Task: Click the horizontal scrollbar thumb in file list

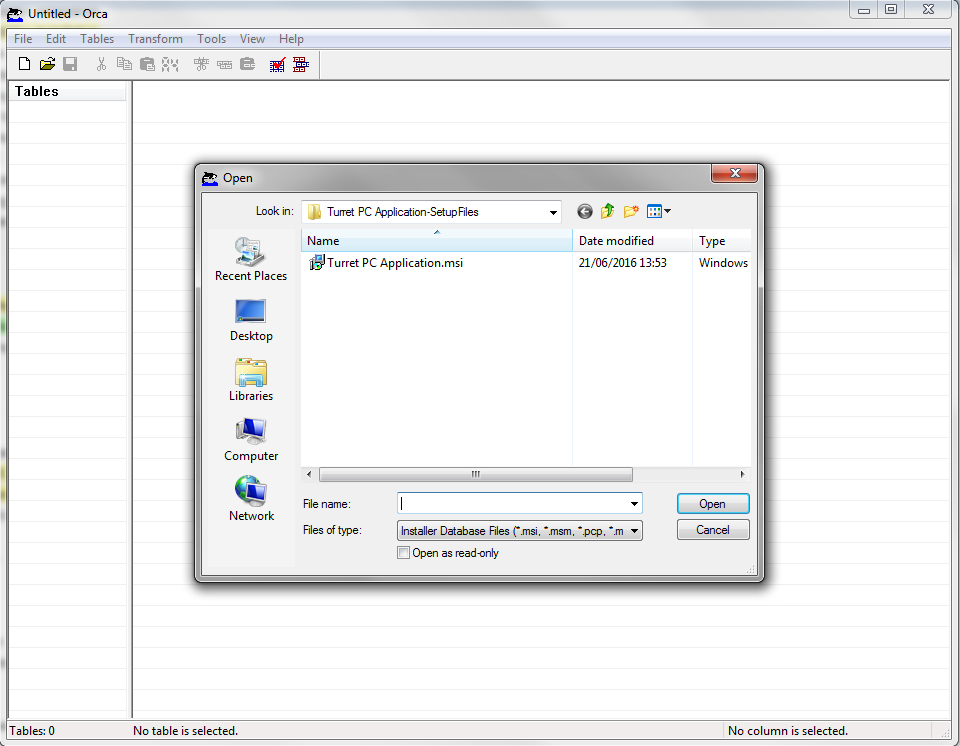Action: (x=476, y=475)
